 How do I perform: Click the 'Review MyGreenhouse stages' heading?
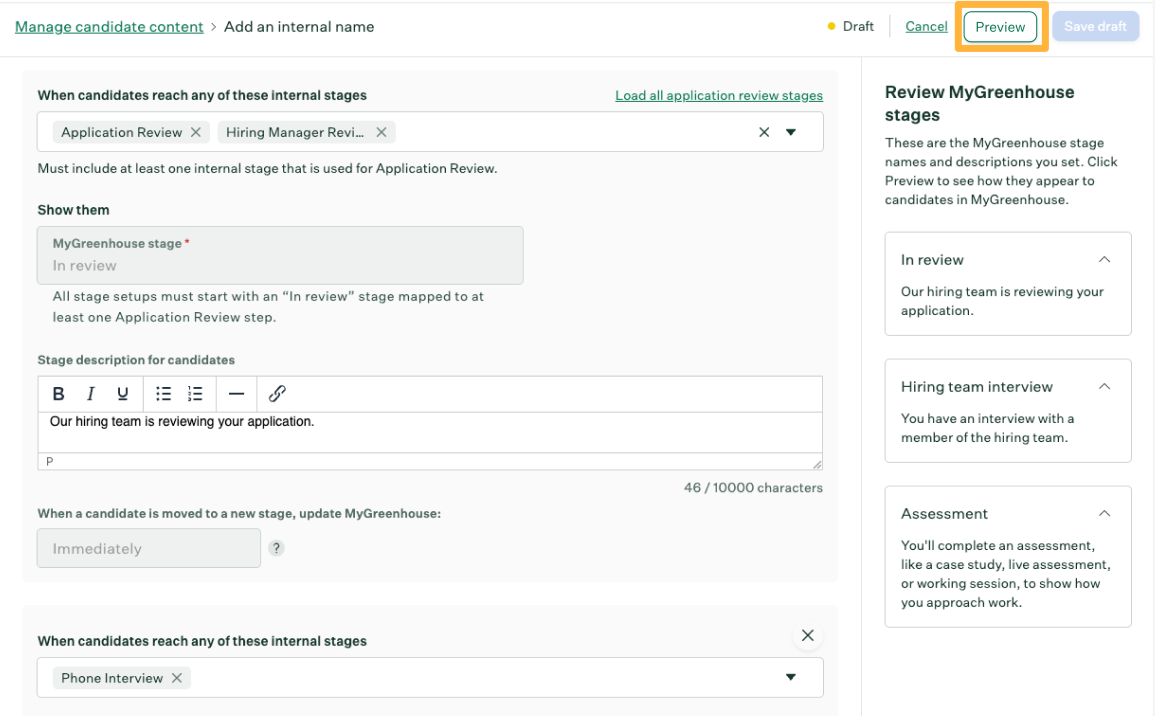(979, 103)
